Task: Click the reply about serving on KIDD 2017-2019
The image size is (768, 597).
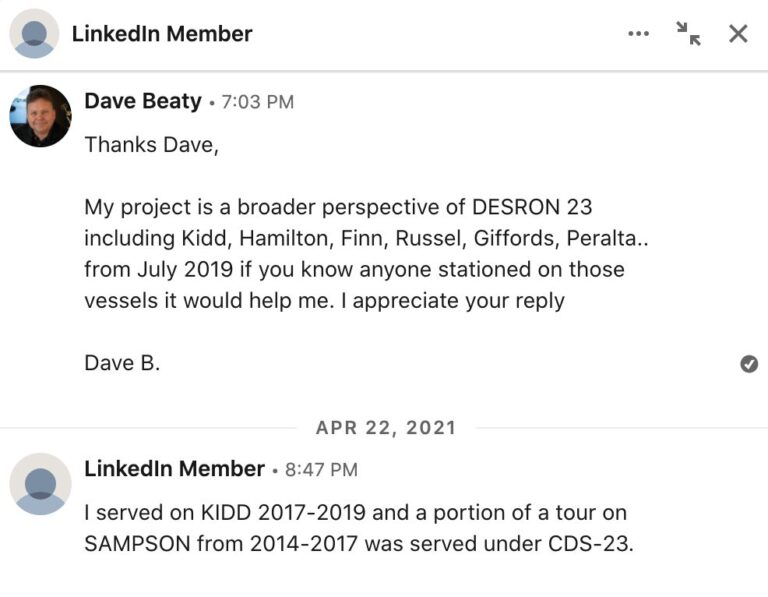Action: point(359,528)
